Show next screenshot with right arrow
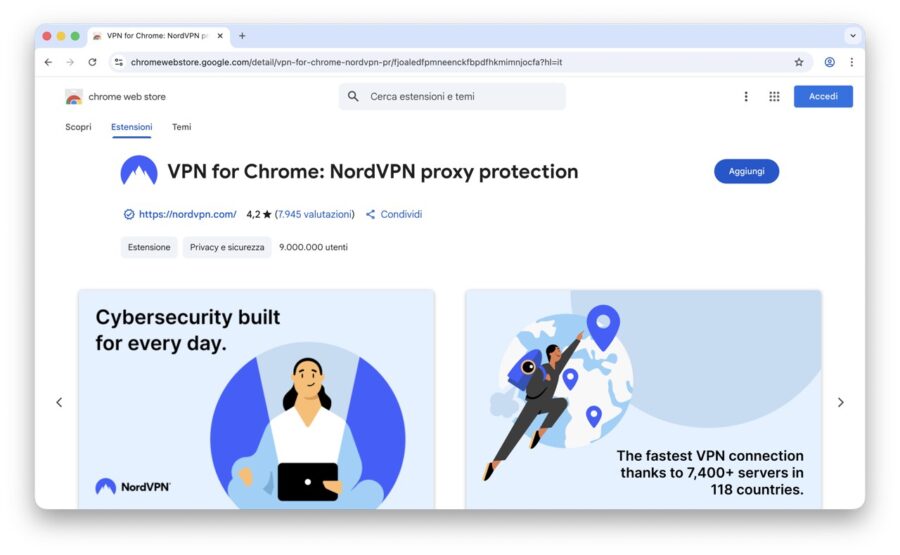This screenshot has width=900, height=555. [840, 402]
